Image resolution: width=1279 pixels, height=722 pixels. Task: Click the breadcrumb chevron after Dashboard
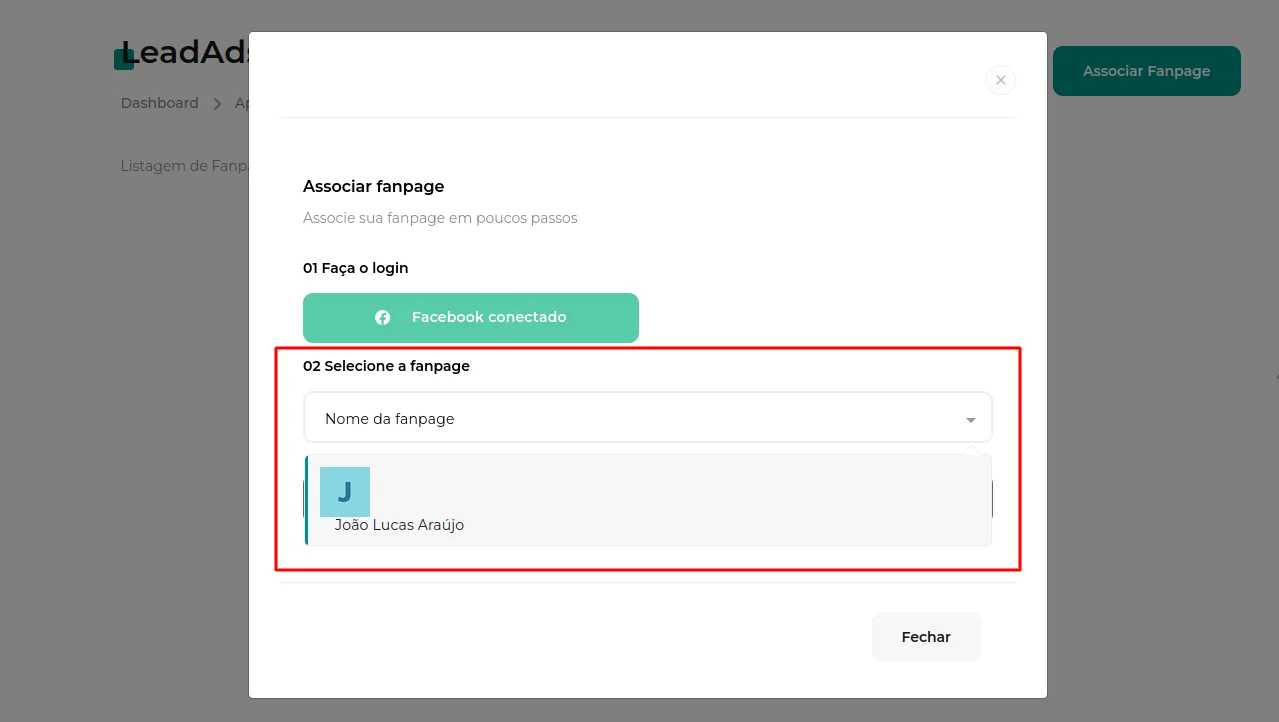(x=217, y=103)
